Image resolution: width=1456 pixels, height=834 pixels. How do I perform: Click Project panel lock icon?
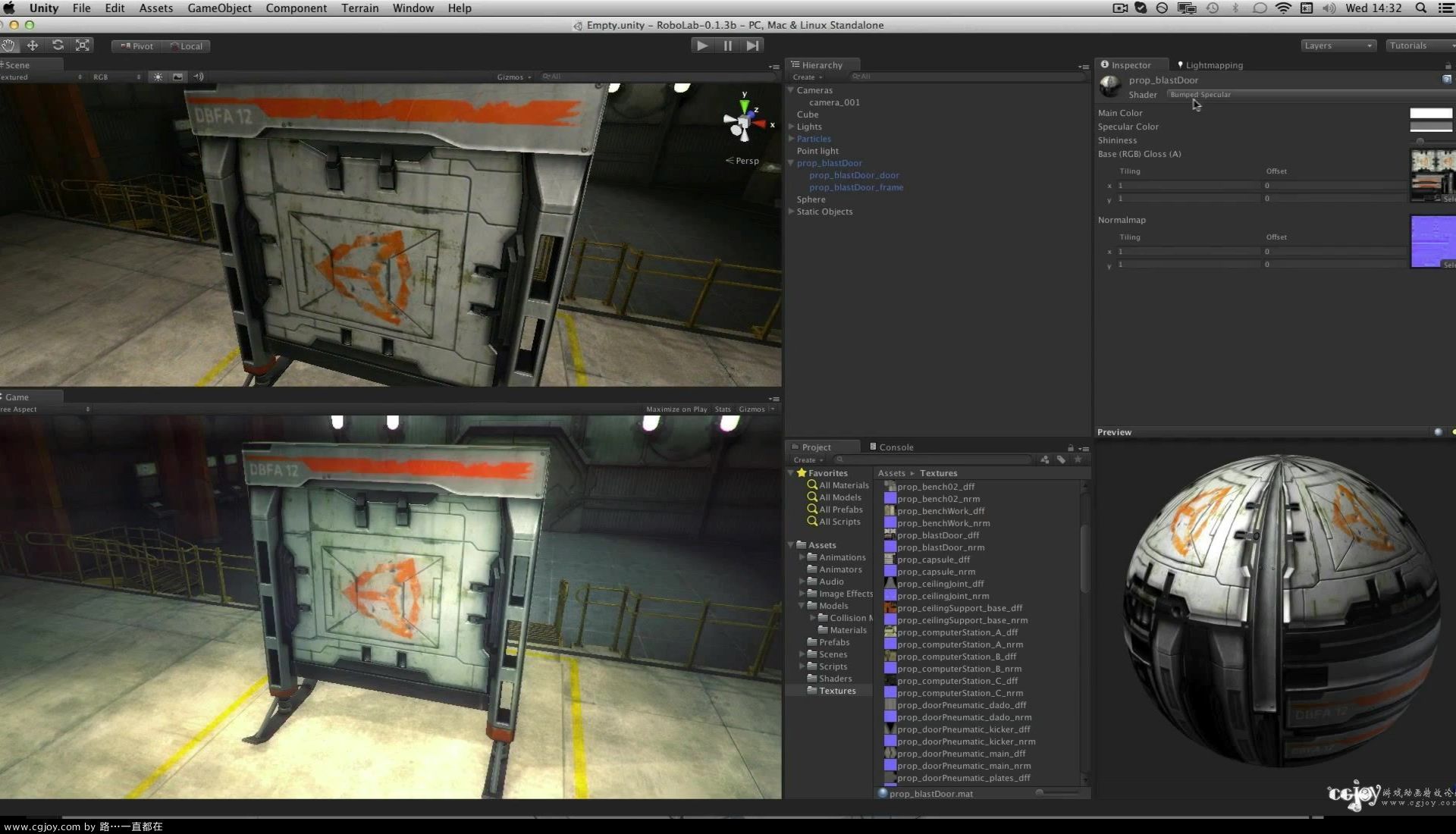click(x=1071, y=448)
